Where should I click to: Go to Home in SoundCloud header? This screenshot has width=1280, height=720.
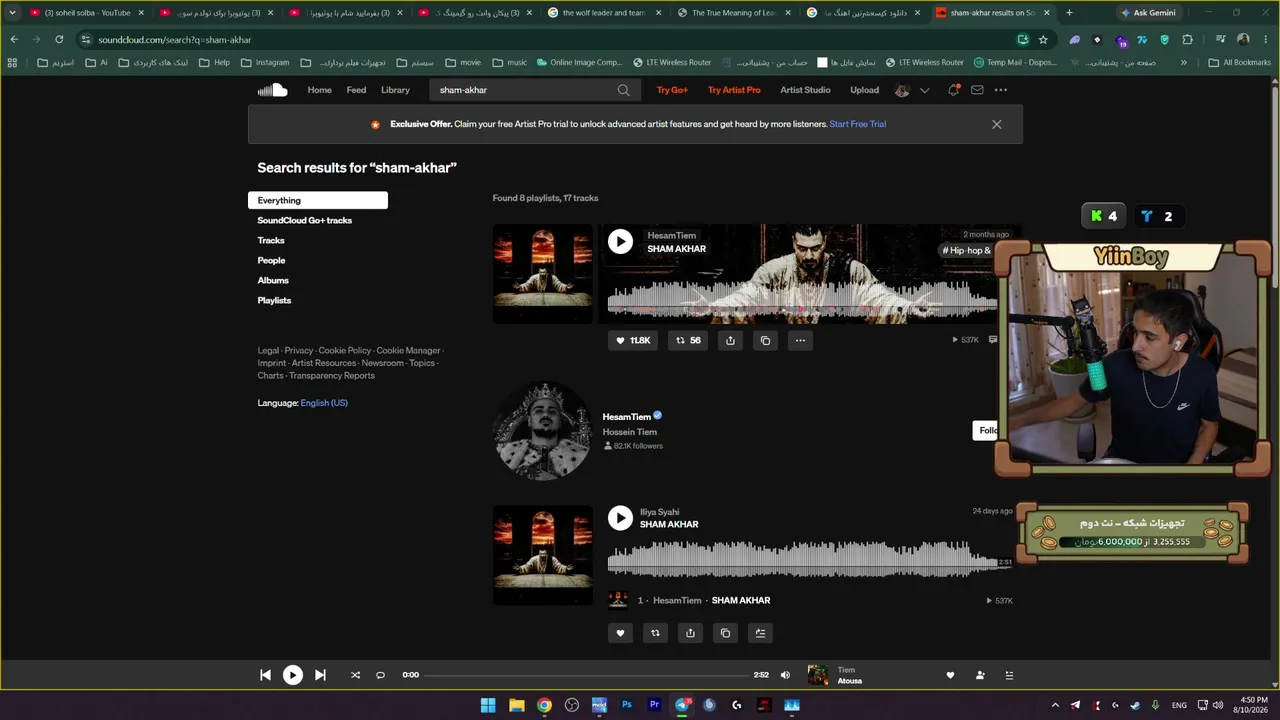pyautogui.click(x=320, y=90)
